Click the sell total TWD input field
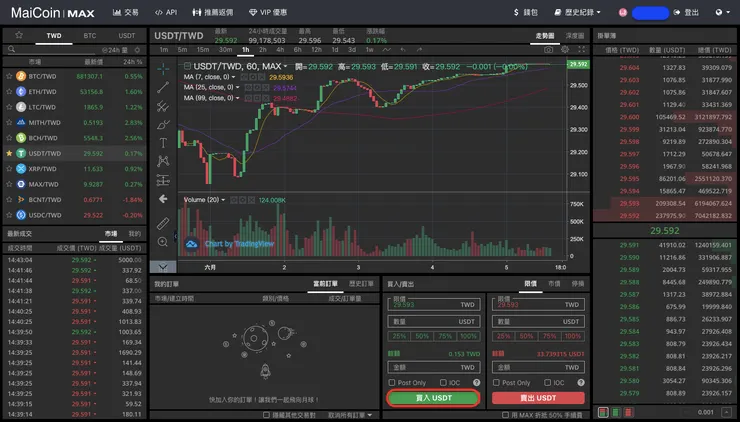The width and height of the screenshot is (740, 422). 538,367
